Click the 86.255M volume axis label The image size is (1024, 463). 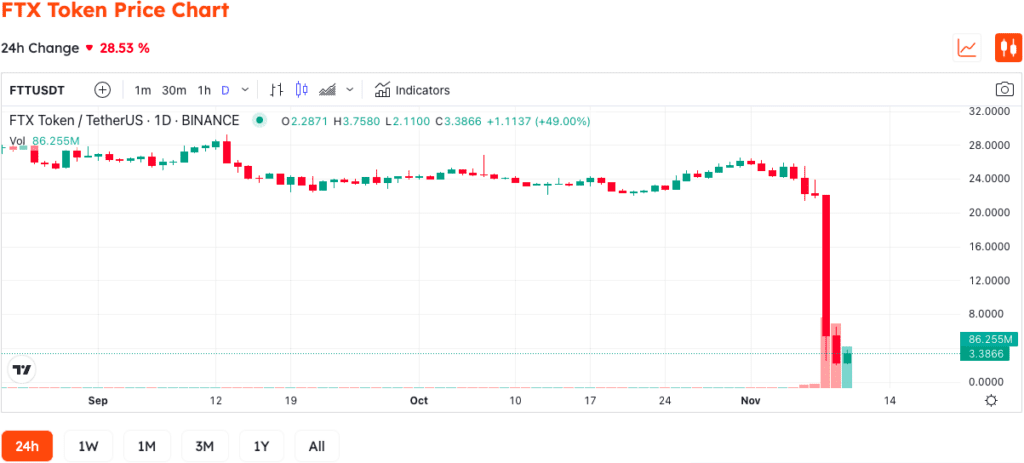(x=989, y=340)
